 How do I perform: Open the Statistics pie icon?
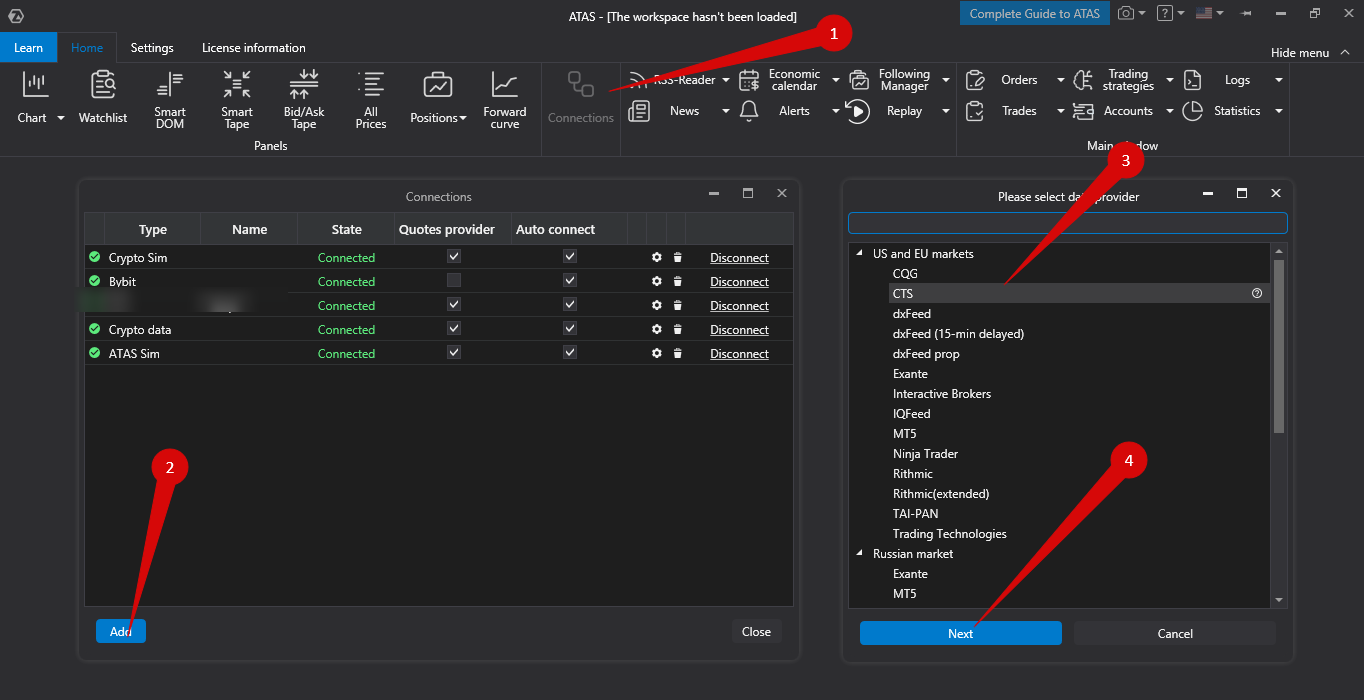tap(1192, 111)
